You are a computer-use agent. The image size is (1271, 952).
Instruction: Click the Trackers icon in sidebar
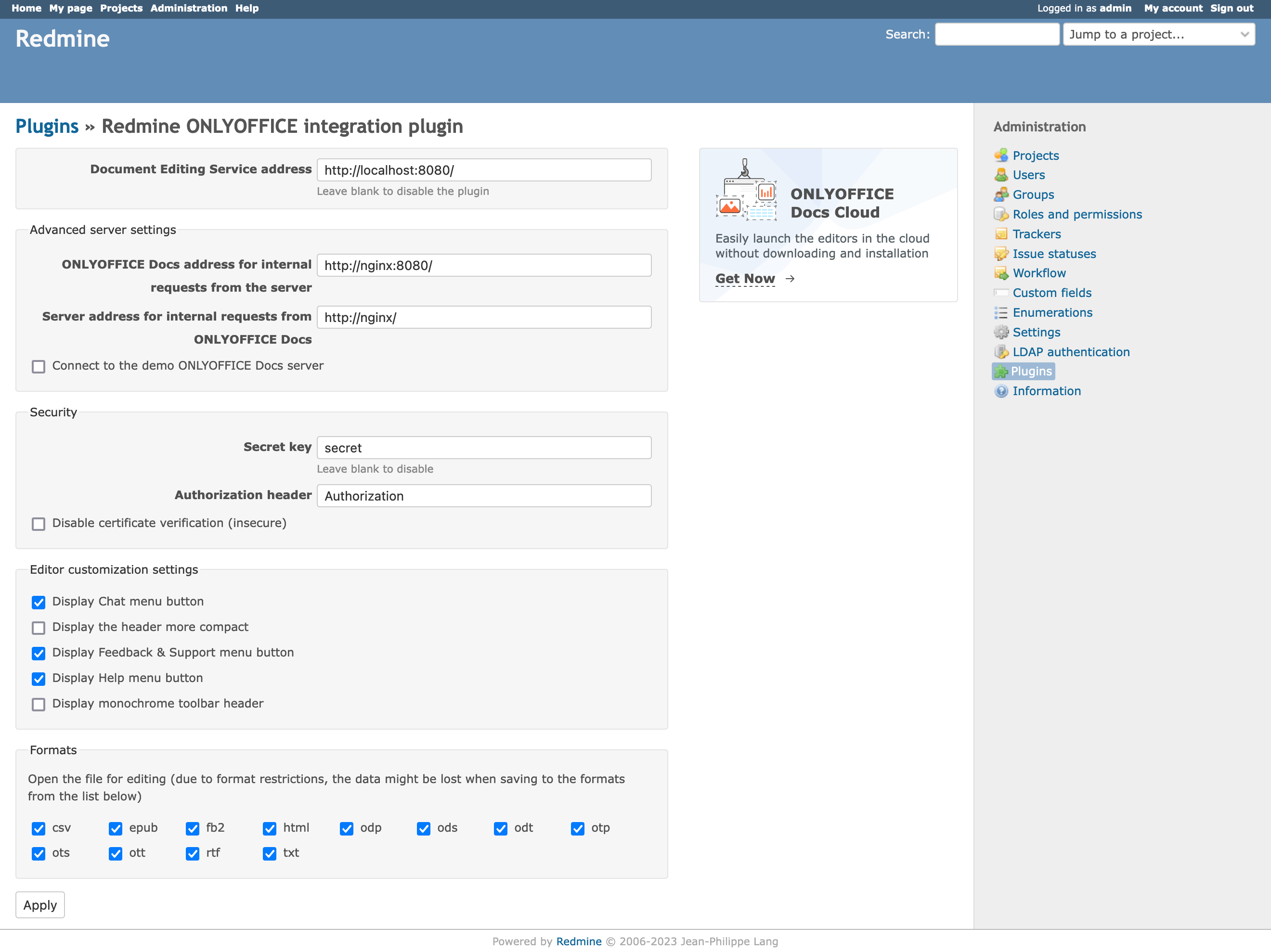[x=1001, y=234]
